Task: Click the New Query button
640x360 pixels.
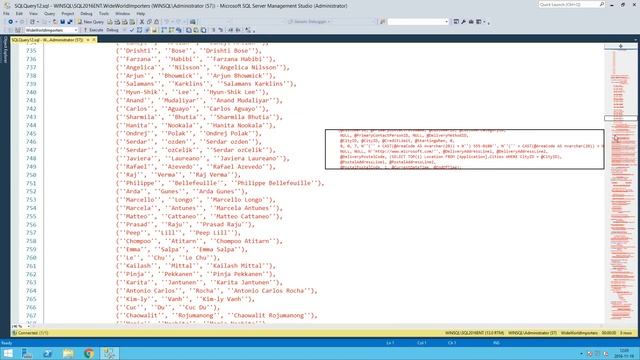Action: click(x=91, y=22)
